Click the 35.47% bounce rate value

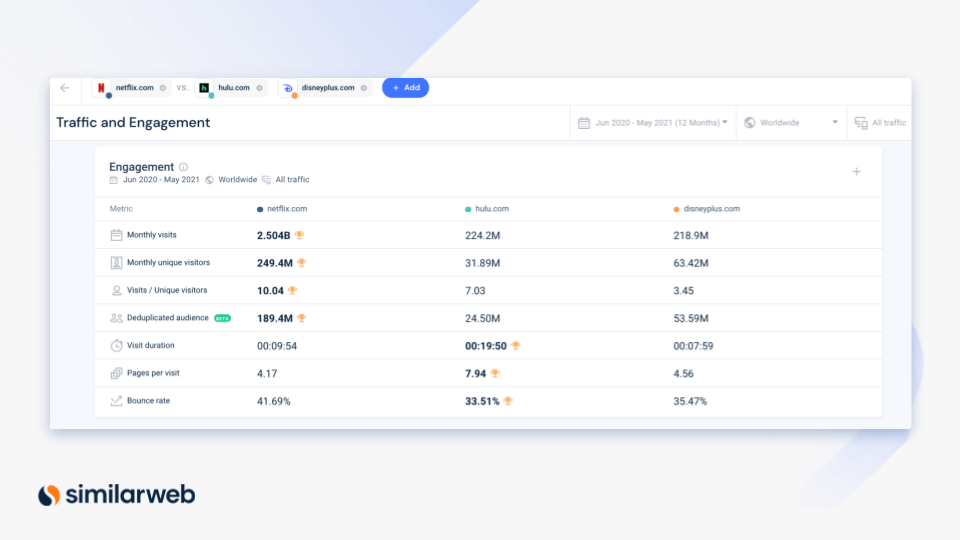[690, 401]
